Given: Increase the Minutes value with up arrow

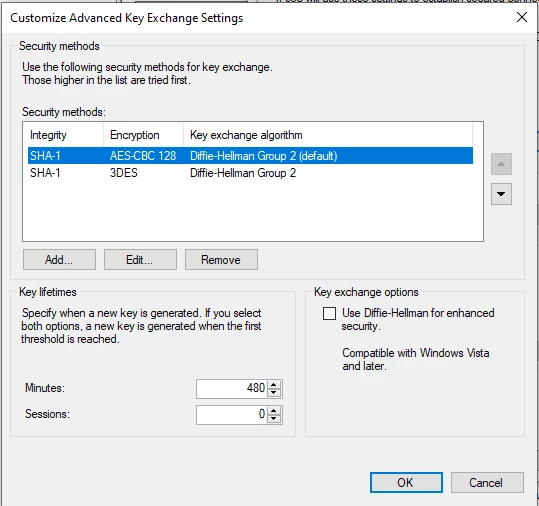Looking at the screenshot, I should coord(274,385).
